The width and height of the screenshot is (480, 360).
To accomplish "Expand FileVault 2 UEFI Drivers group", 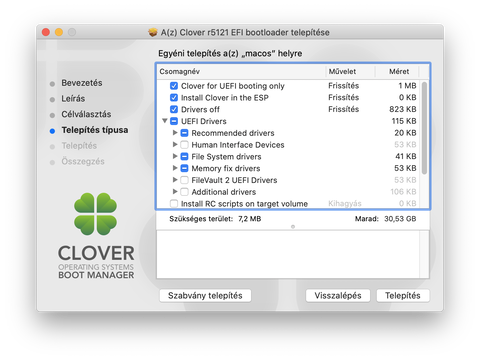I will point(175,180).
